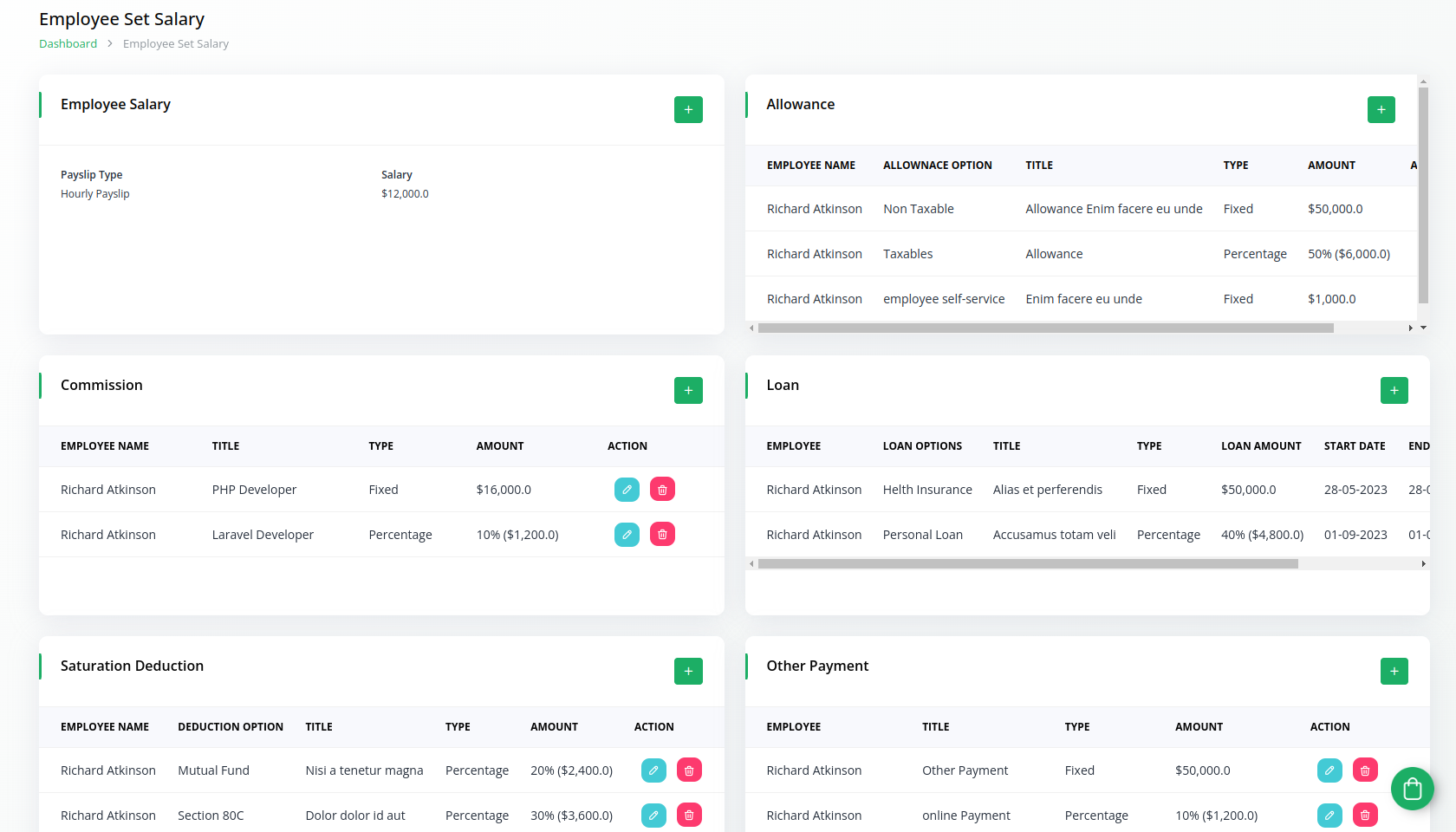Add a new allowance with plus button
The image size is (1456, 832).
coord(1381,109)
